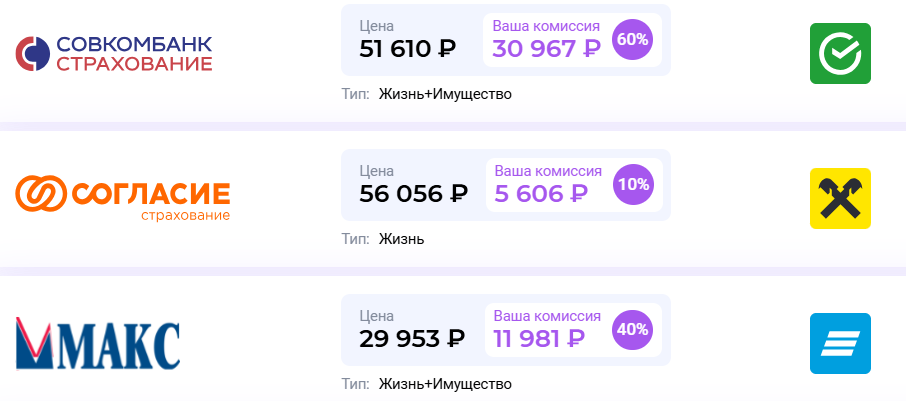This screenshot has width=906, height=401.
Task: Open the MAKS insurance logo
Action: (x=98, y=344)
